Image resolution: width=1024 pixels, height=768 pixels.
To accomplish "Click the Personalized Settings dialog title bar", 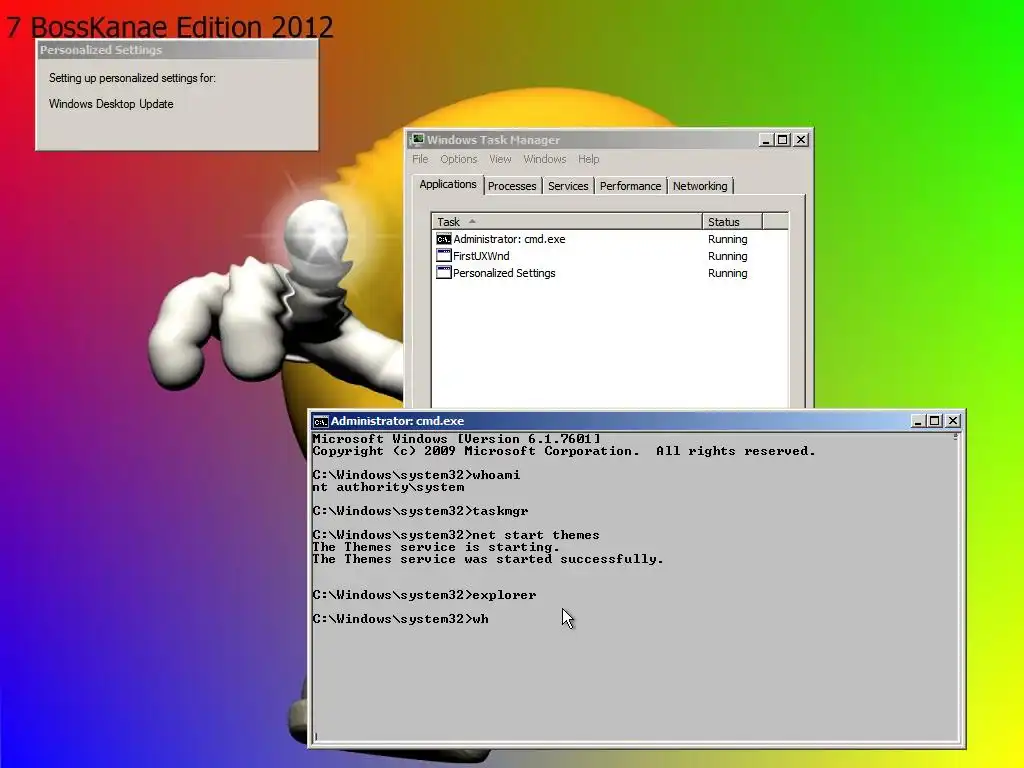I will pos(177,50).
